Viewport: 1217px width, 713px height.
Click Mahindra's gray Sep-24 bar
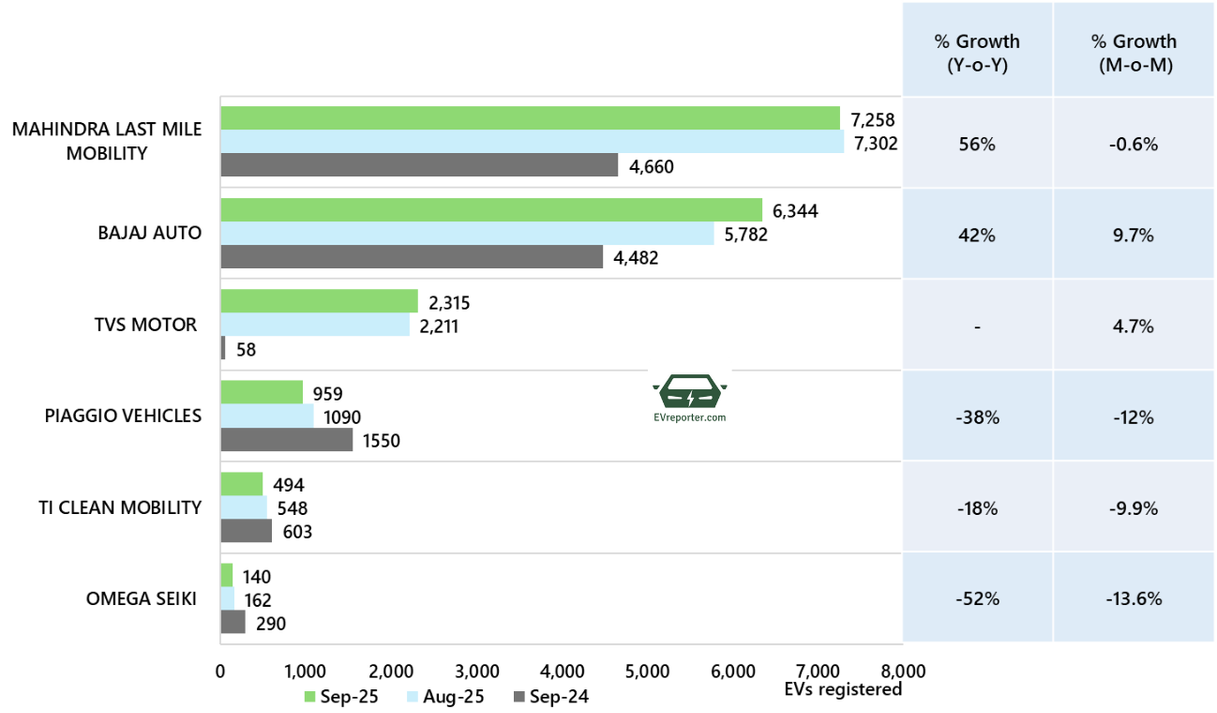tap(419, 165)
